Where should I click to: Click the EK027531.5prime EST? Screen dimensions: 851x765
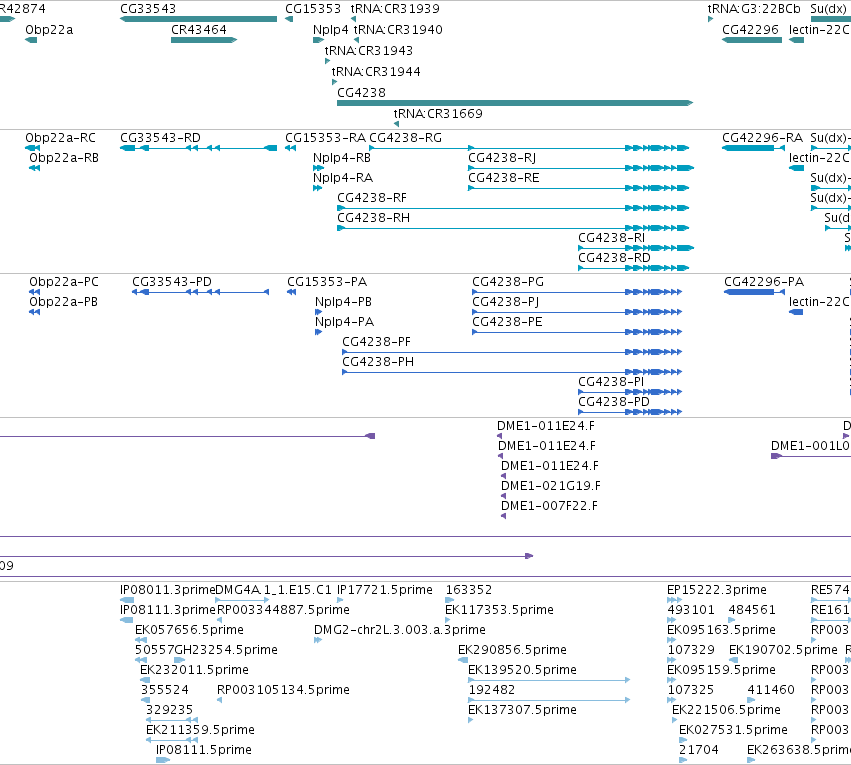click(x=682, y=740)
